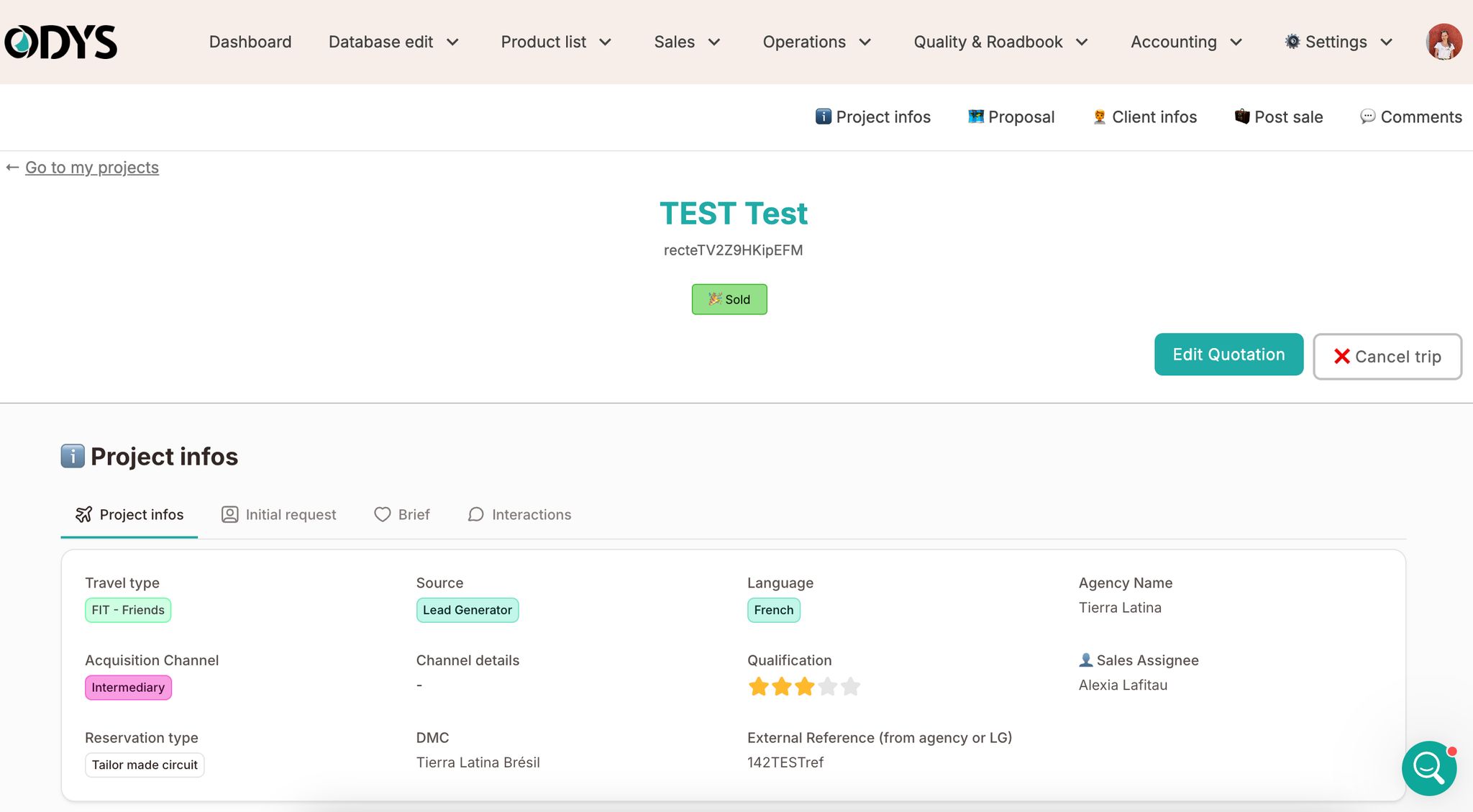Click the French language tag
Image resolution: width=1473 pixels, height=812 pixels.
pos(774,610)
